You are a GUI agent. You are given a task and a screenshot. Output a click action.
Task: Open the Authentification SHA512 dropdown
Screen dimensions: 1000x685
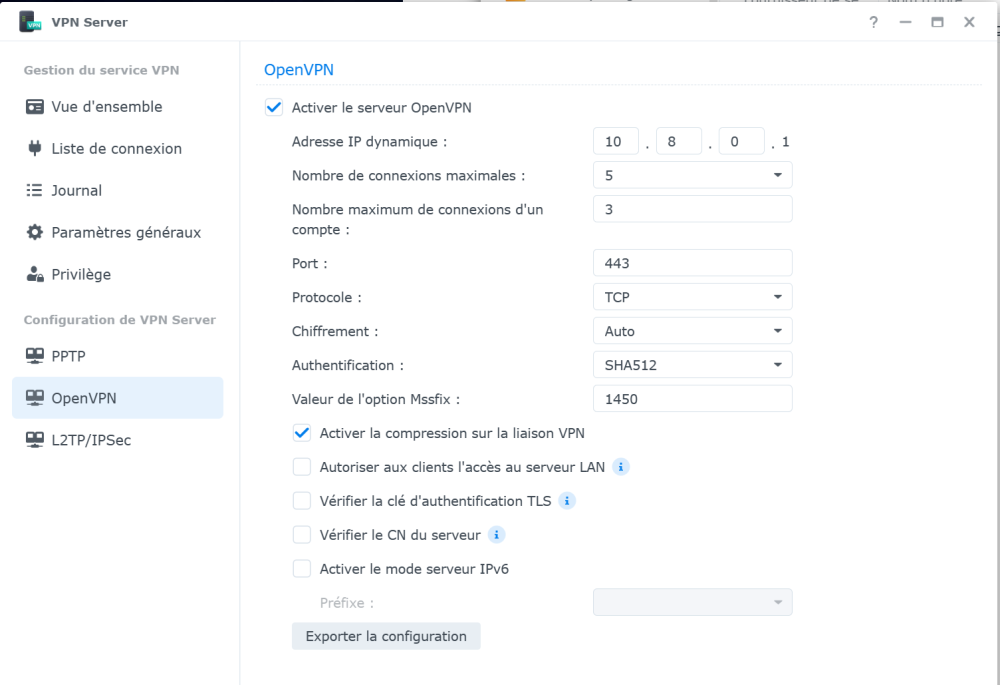click(x=692, y=365)
